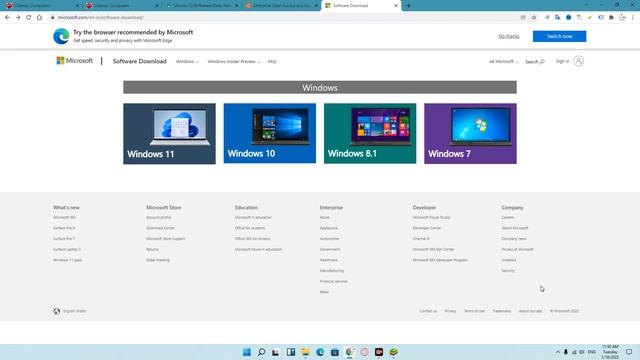Open the Windows 11 download tile
640x360 pixels.
pos(169,133)
